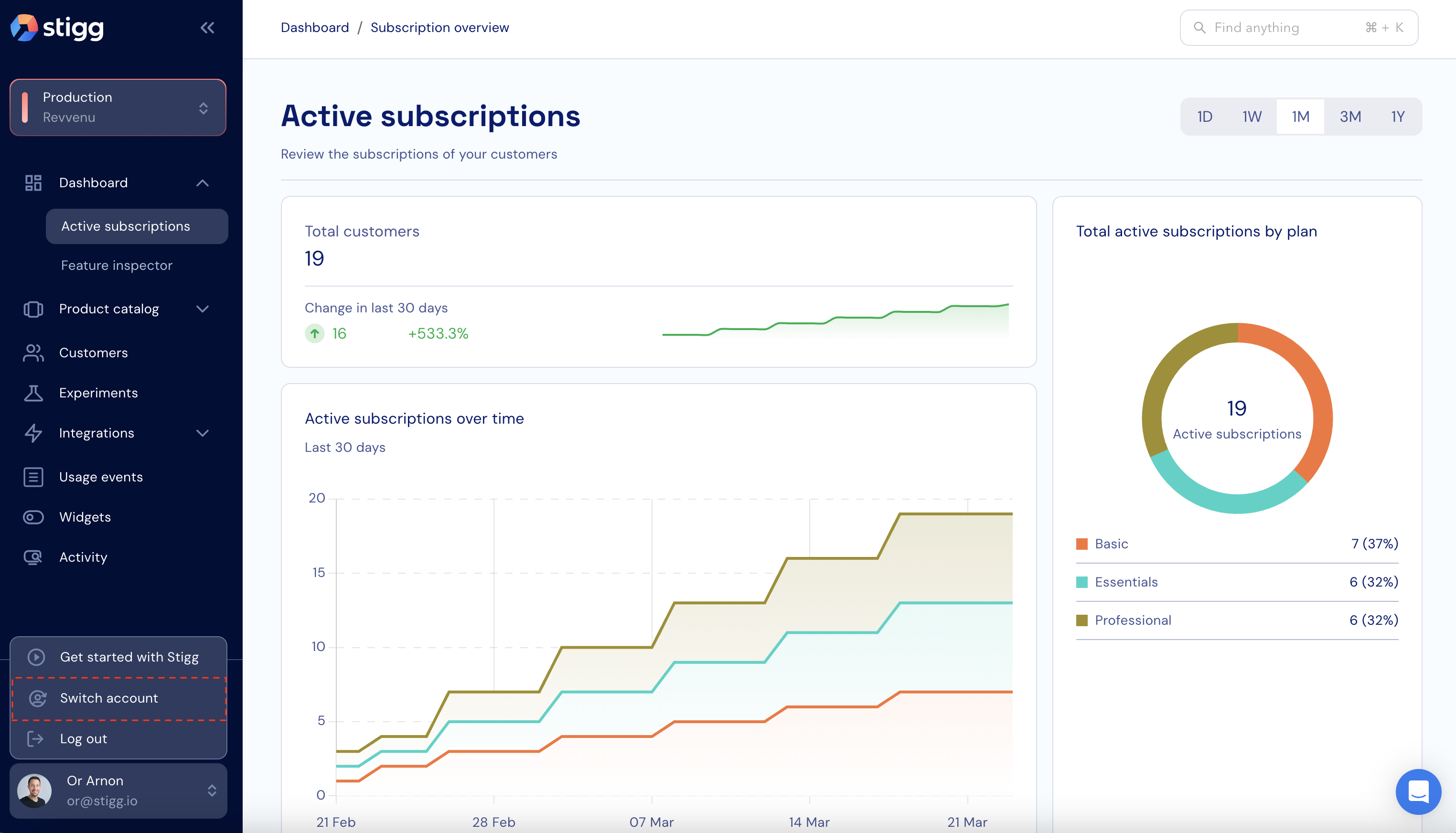Open the chat support bubble
The height and width of the screenshot is (833, 1456).
1418,792
